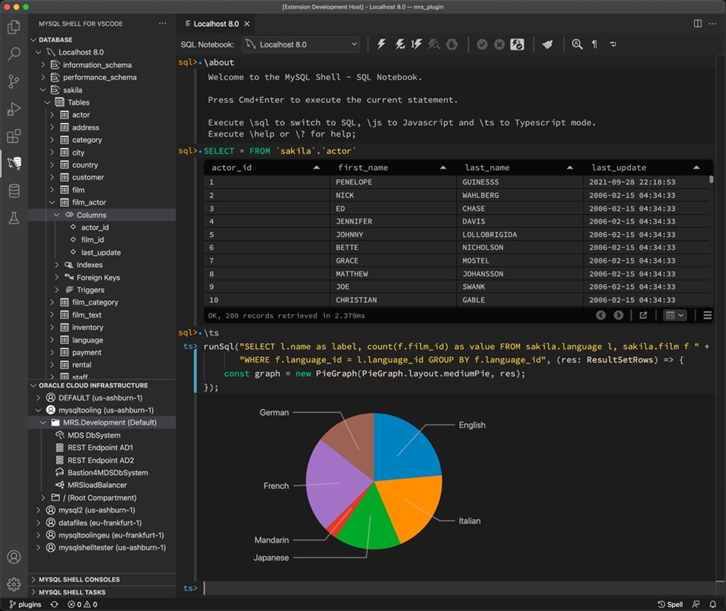Execute statement with lightning bolt icon
The width and height of the screenshot is (726, 611).
click(x=381, y=44)
